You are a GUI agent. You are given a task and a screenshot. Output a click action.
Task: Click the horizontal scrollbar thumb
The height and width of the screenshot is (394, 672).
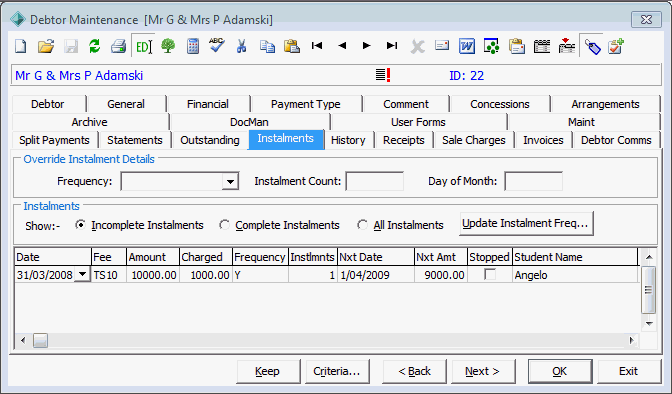pyautogui.click(x=40, y=340)
